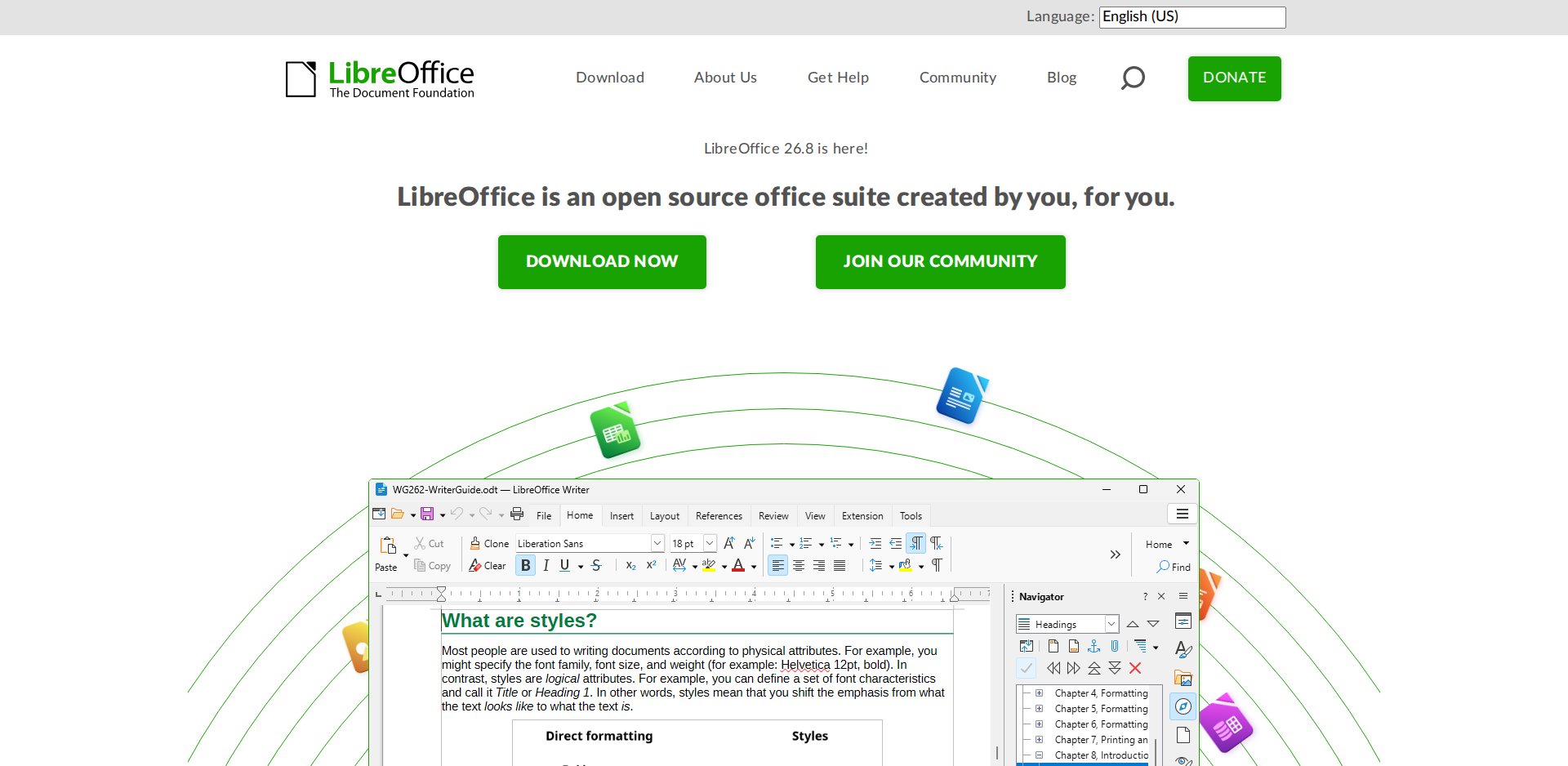Open the Language selector field
The width and height of the screenshot is (1568, 766).
[x=1192, y=17]
